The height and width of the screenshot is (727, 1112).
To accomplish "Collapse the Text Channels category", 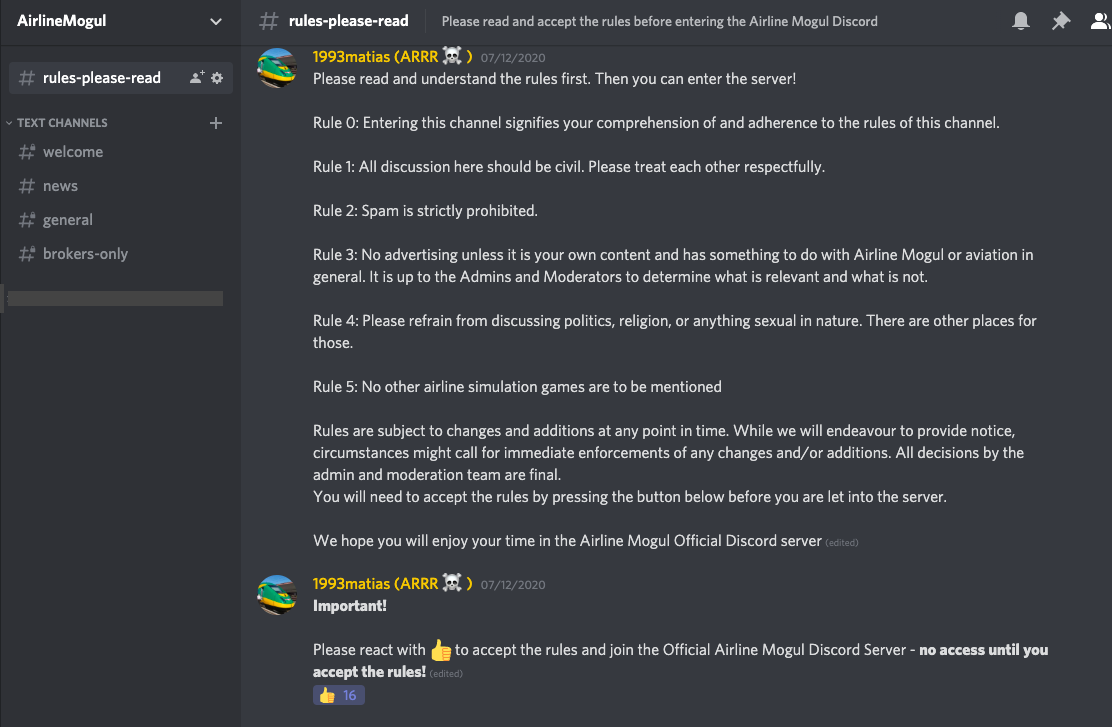I will pyautogui.click(x=61, y=123).
